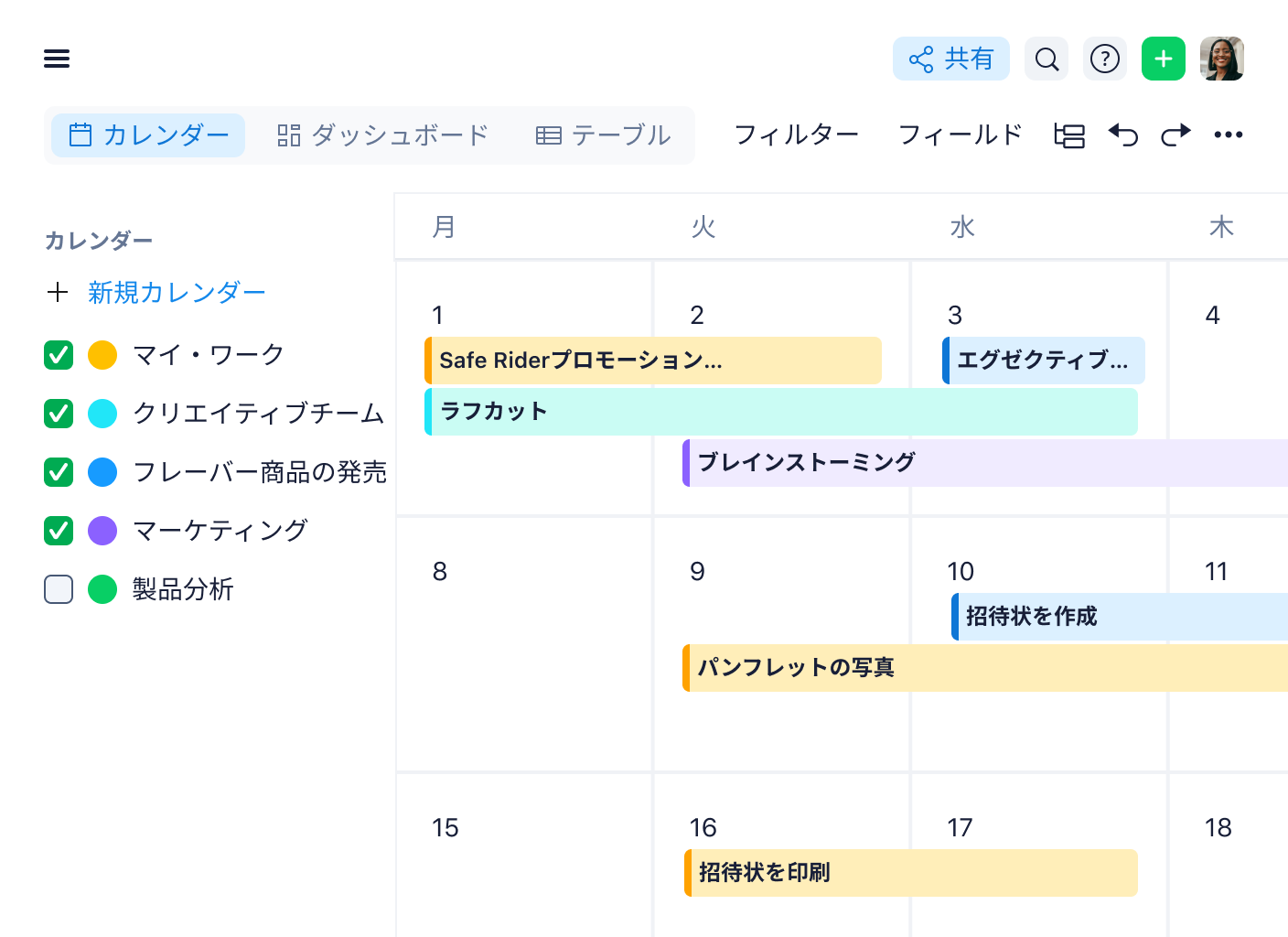Uncheck the クリエイティブチーム calendar checkbox
Image resolution: width=1288 pixels, height=937 pixels.
click(59, 414)
